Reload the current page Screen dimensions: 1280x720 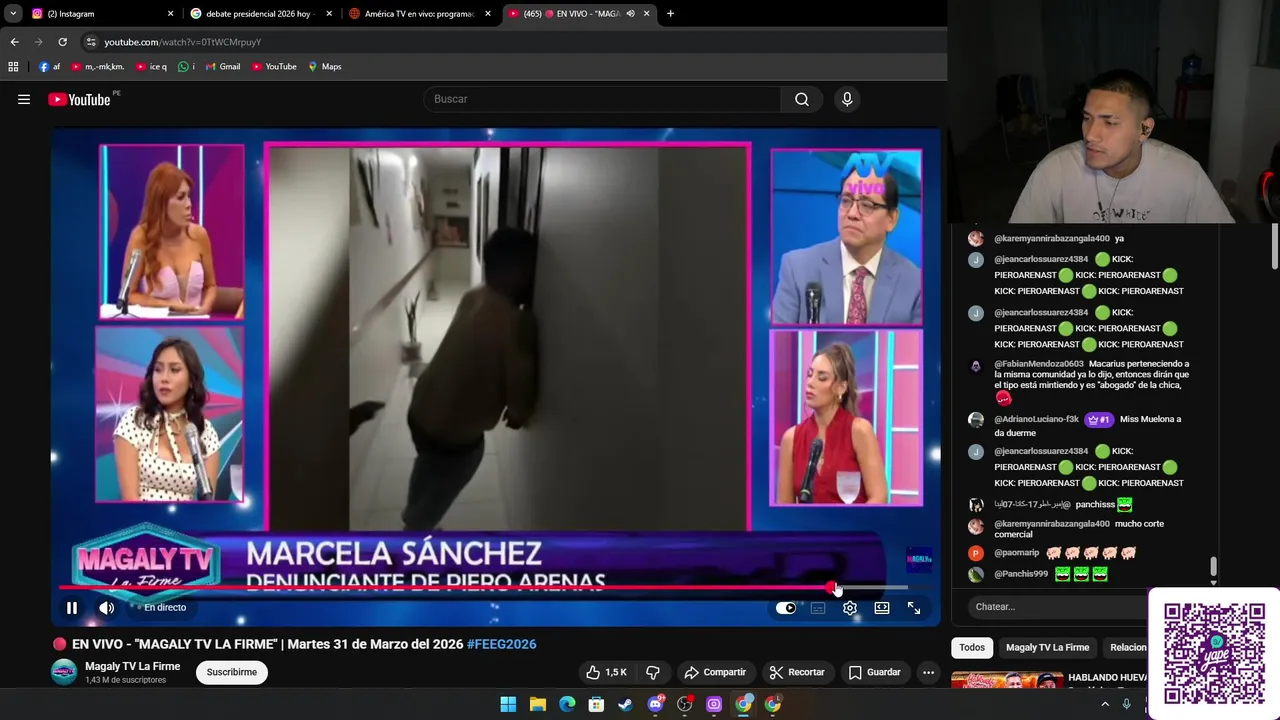tap(62, 42)
